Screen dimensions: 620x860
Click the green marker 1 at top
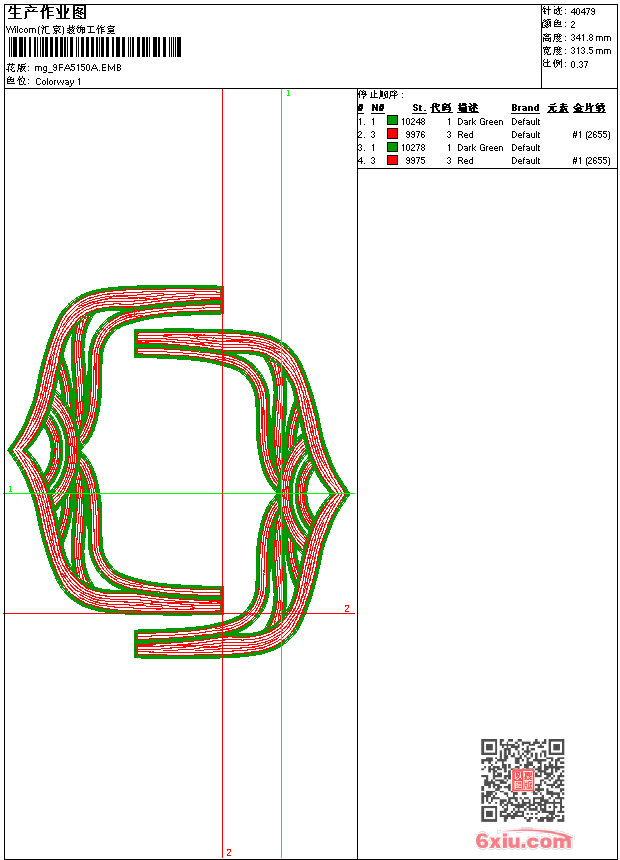coord(288,94)
